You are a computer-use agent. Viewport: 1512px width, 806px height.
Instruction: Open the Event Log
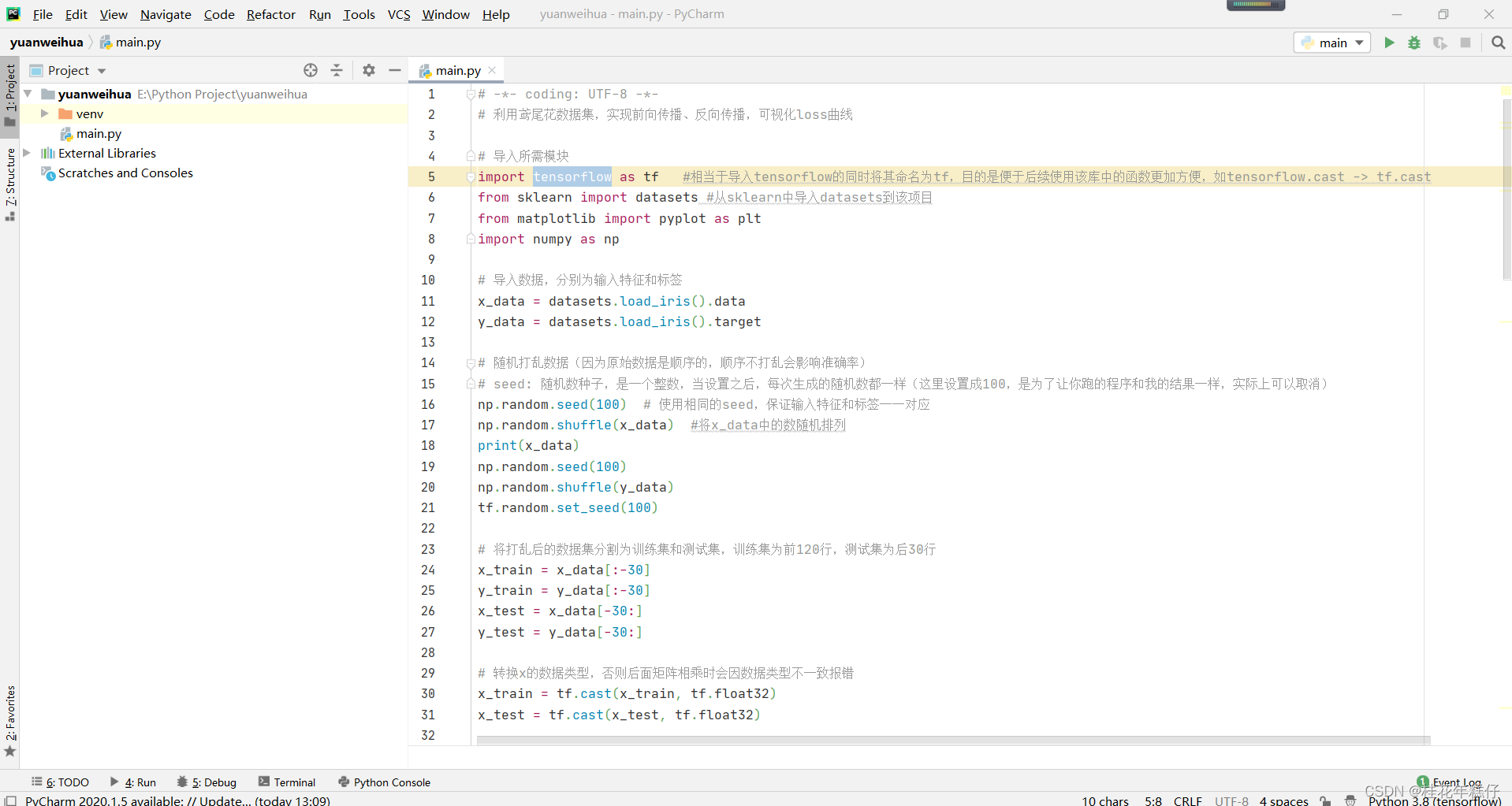(1449, 782)
